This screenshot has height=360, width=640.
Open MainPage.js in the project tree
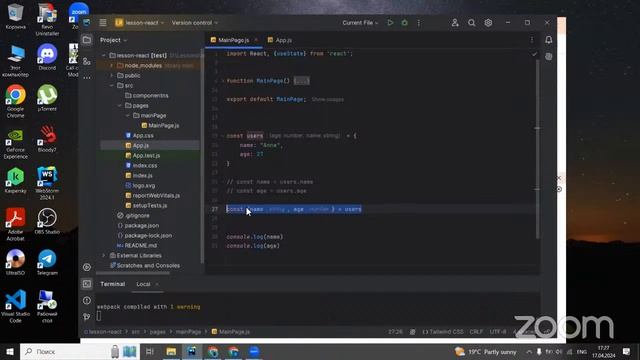160,126
